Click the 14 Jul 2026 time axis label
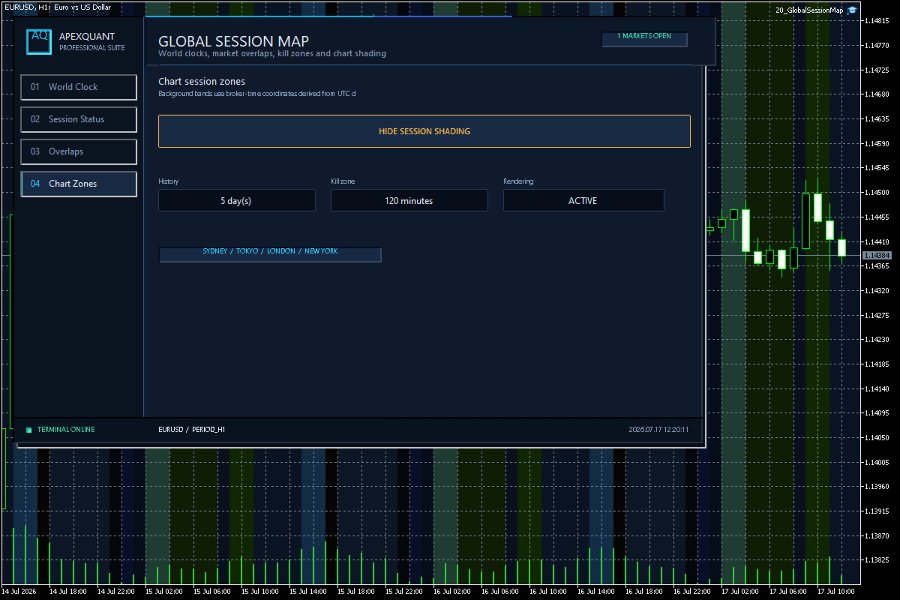 coord(18,591)
